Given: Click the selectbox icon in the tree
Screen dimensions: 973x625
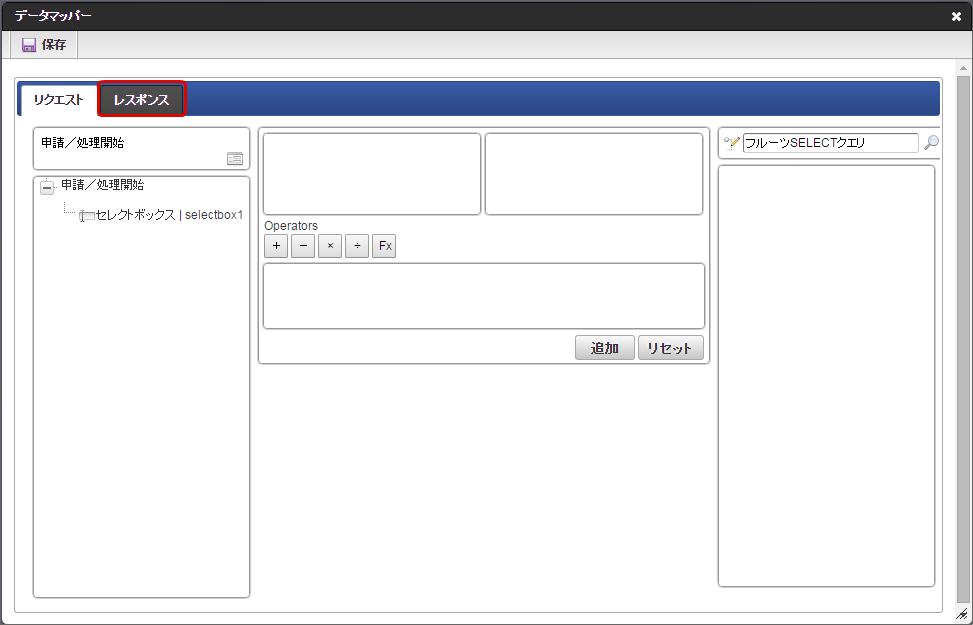Looking at the screenshot, I should point(86,216).
